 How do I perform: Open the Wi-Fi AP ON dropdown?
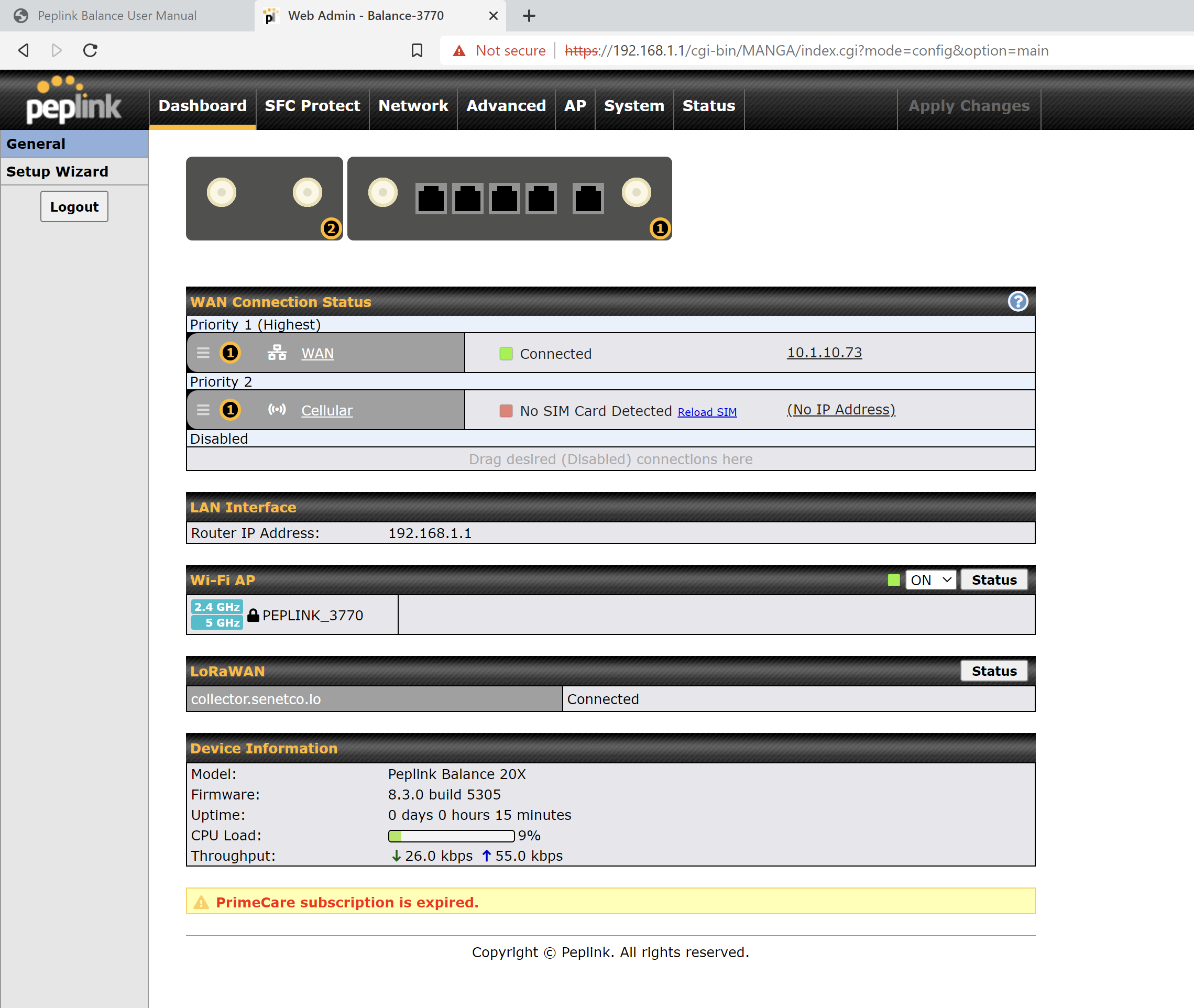pos(930,580)
